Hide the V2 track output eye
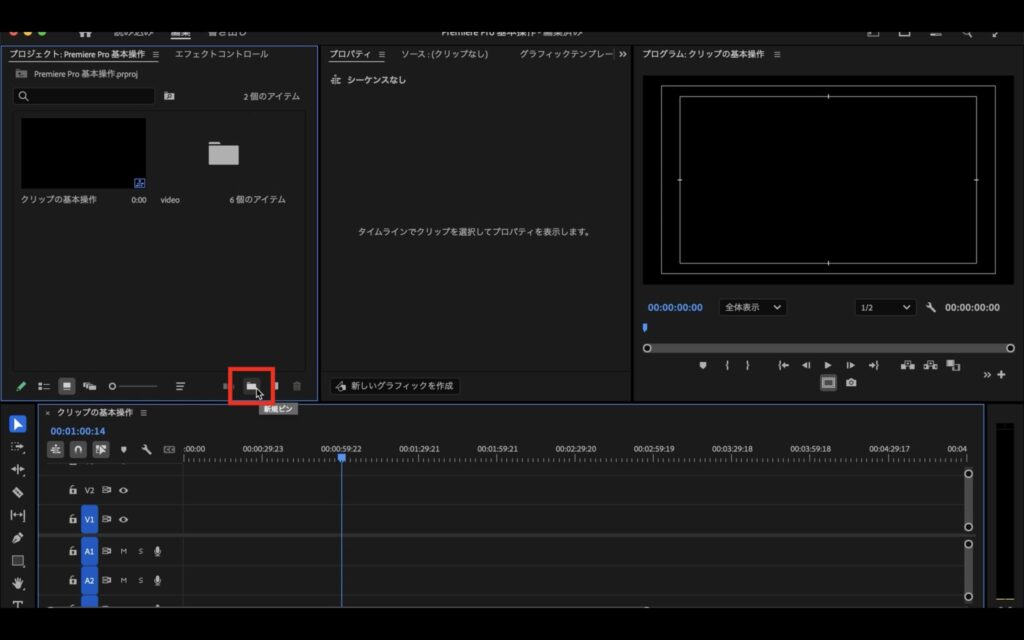This screenshot has width=1024, height=640. click(x=123, y=490)
